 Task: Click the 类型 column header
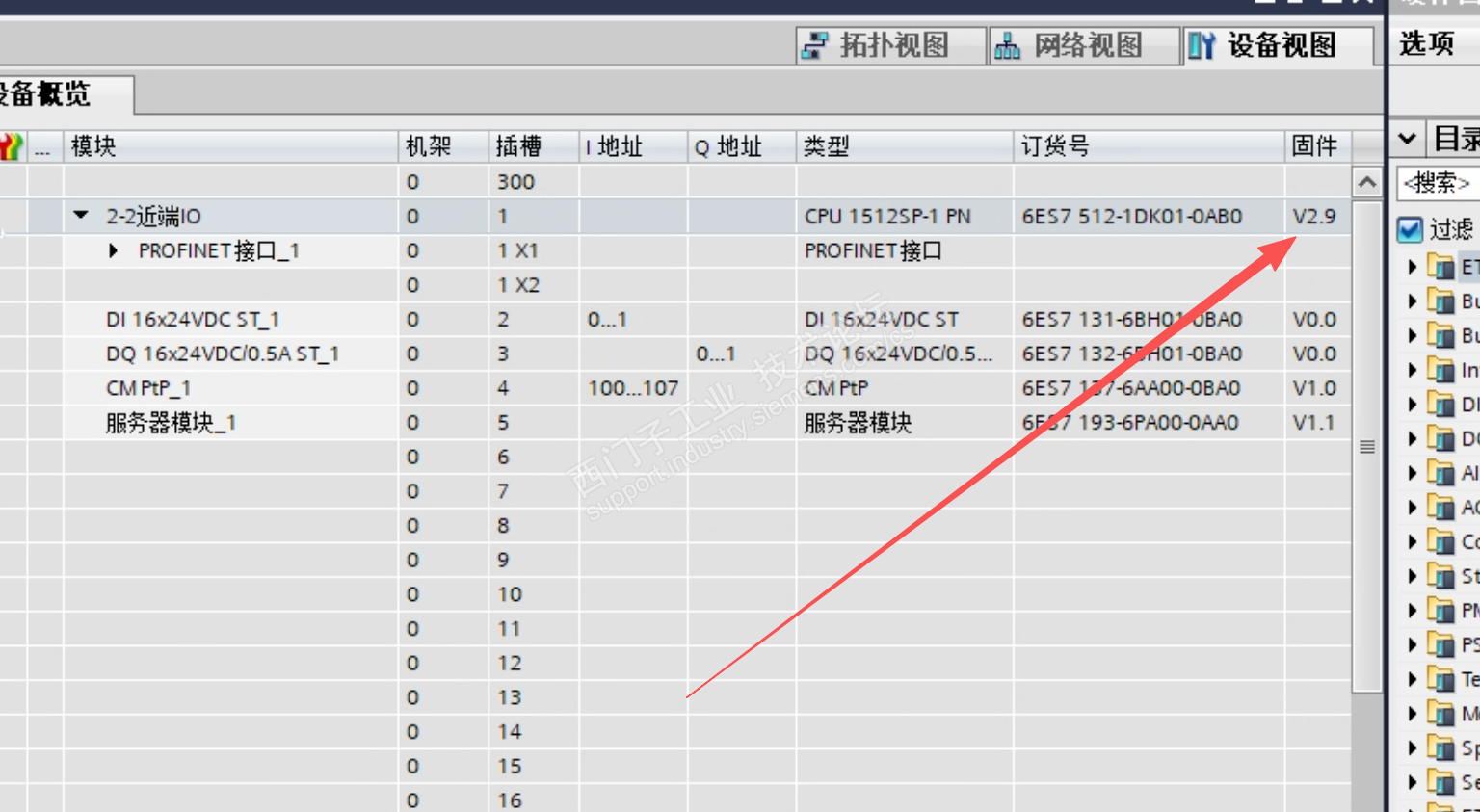click(905, 146)
